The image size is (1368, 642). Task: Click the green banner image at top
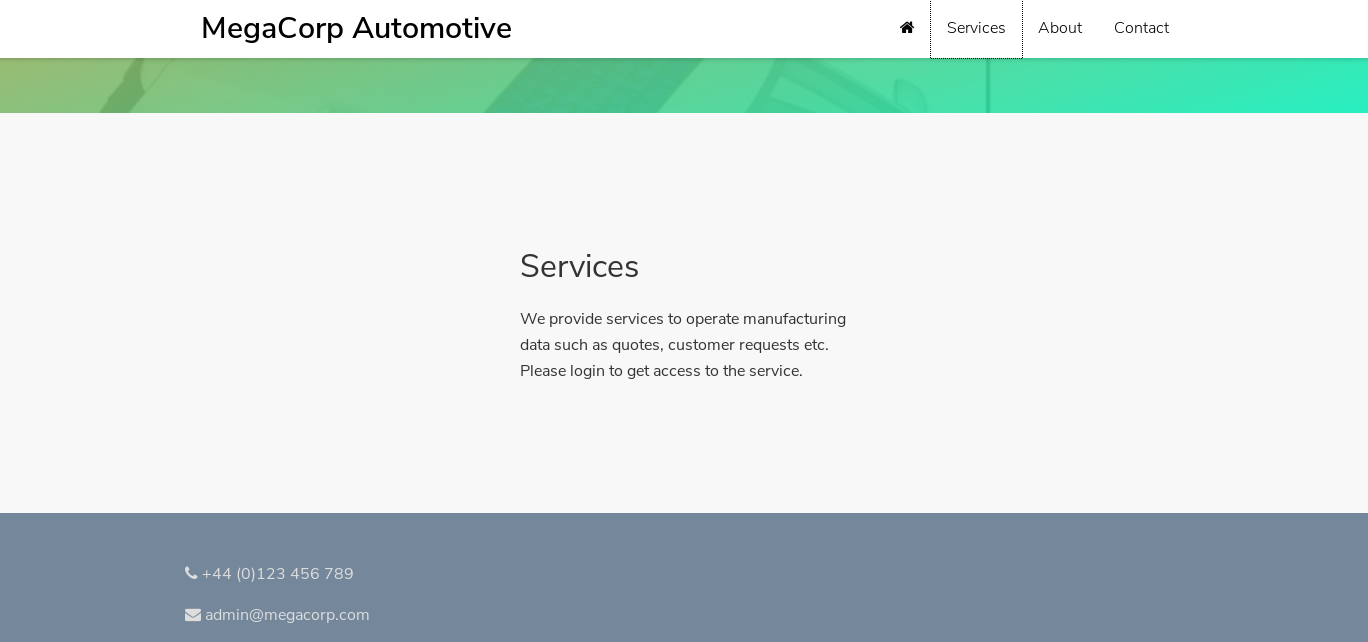(x=684, y=86)
